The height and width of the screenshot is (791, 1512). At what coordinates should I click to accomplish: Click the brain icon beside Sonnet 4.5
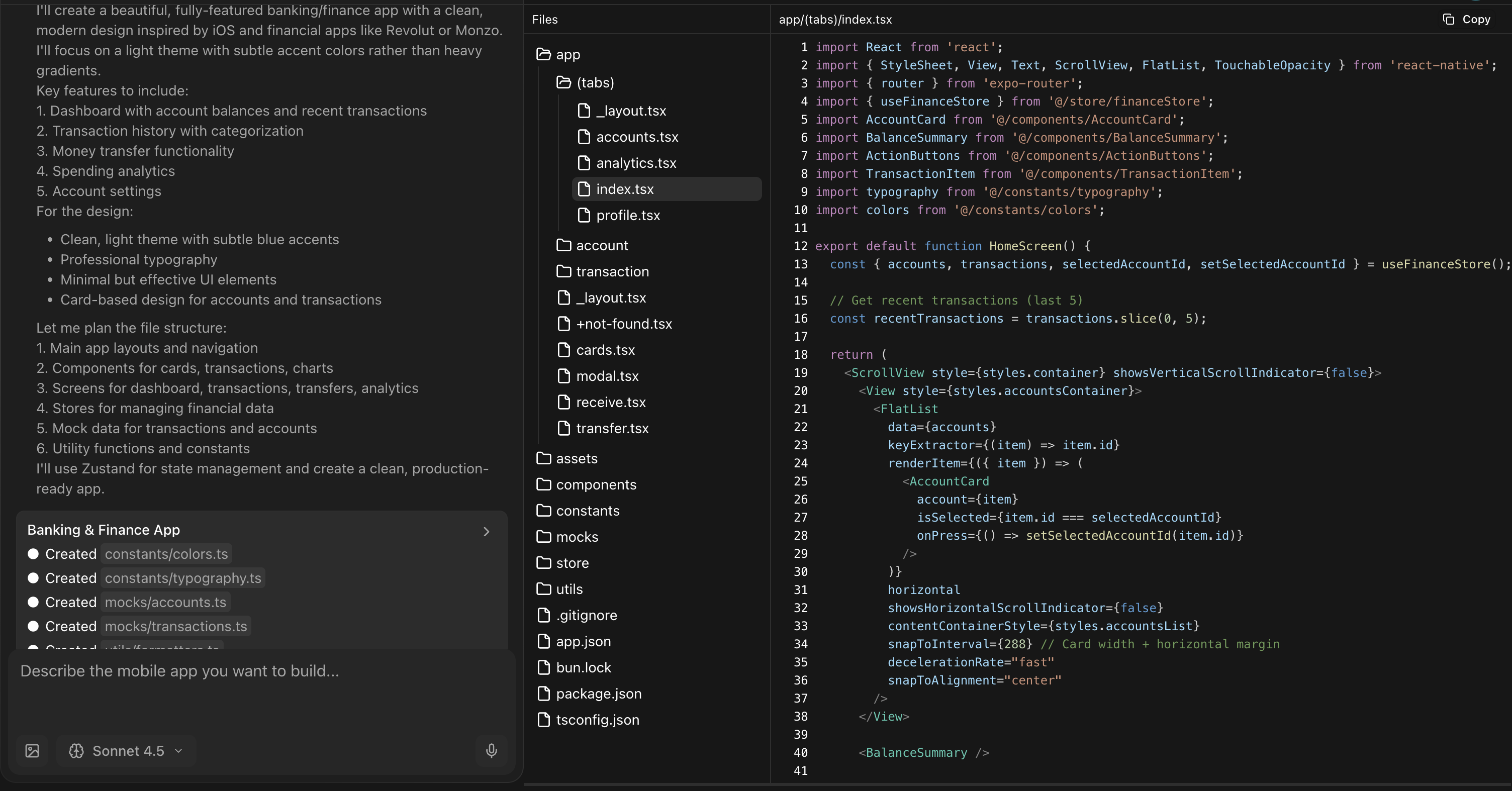pos(76,750)
